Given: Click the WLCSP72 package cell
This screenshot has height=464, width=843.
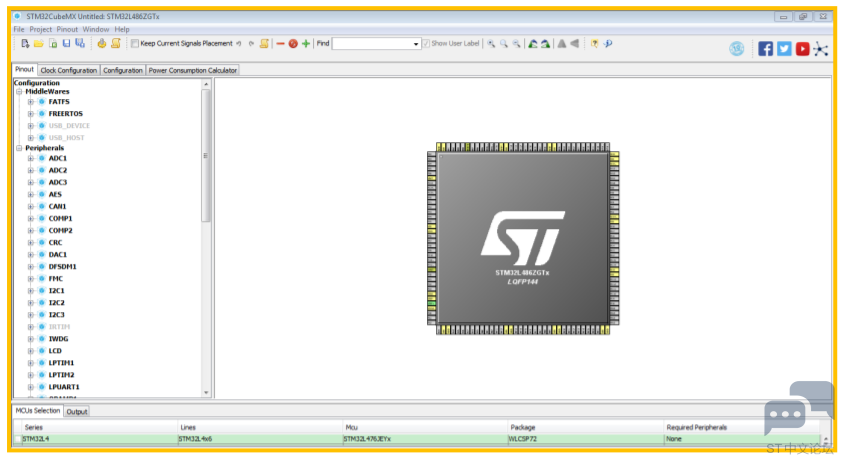Looking at the screenshot, I should coord(585,439).
